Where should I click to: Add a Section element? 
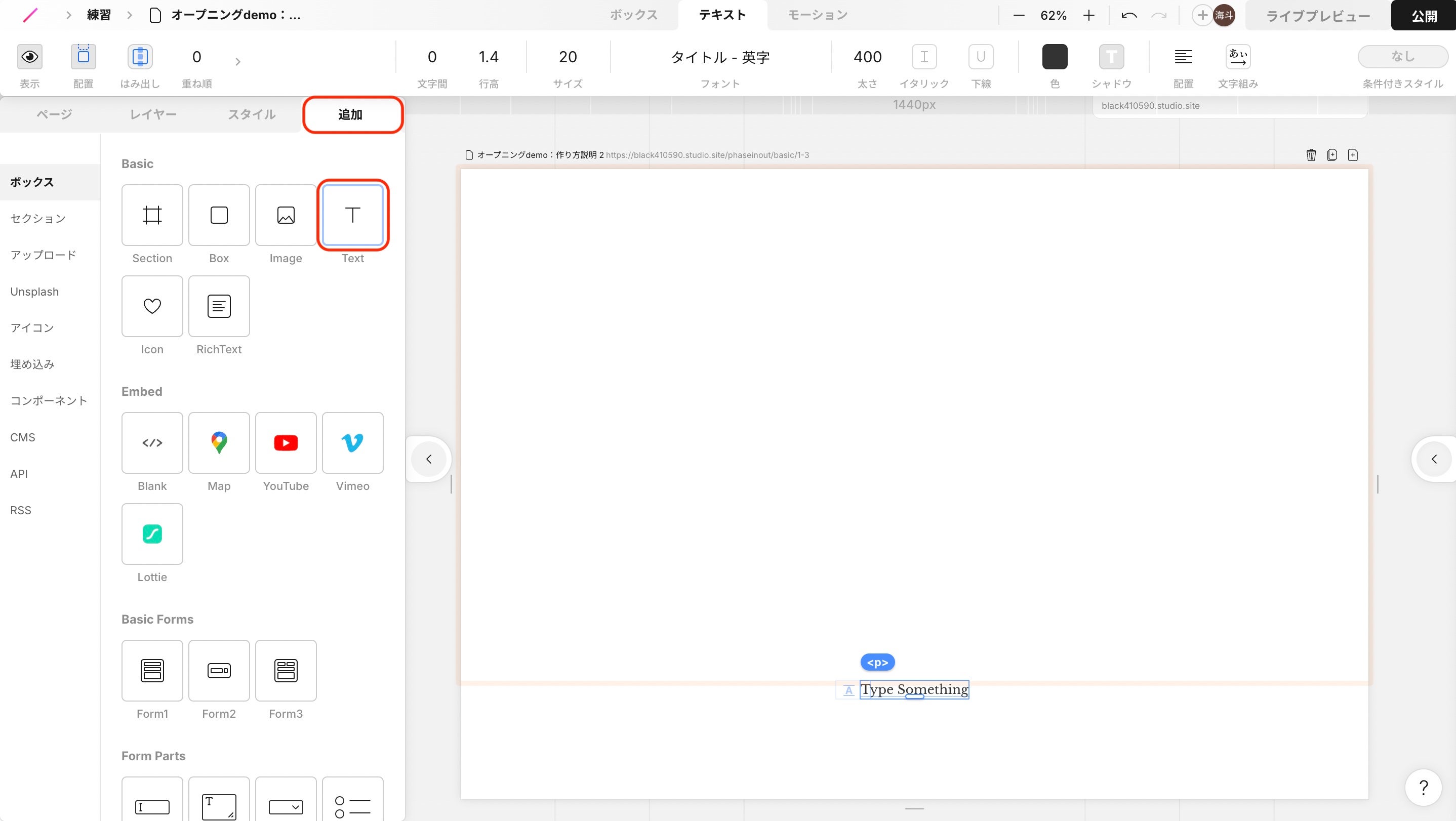(x=152, y=215)
